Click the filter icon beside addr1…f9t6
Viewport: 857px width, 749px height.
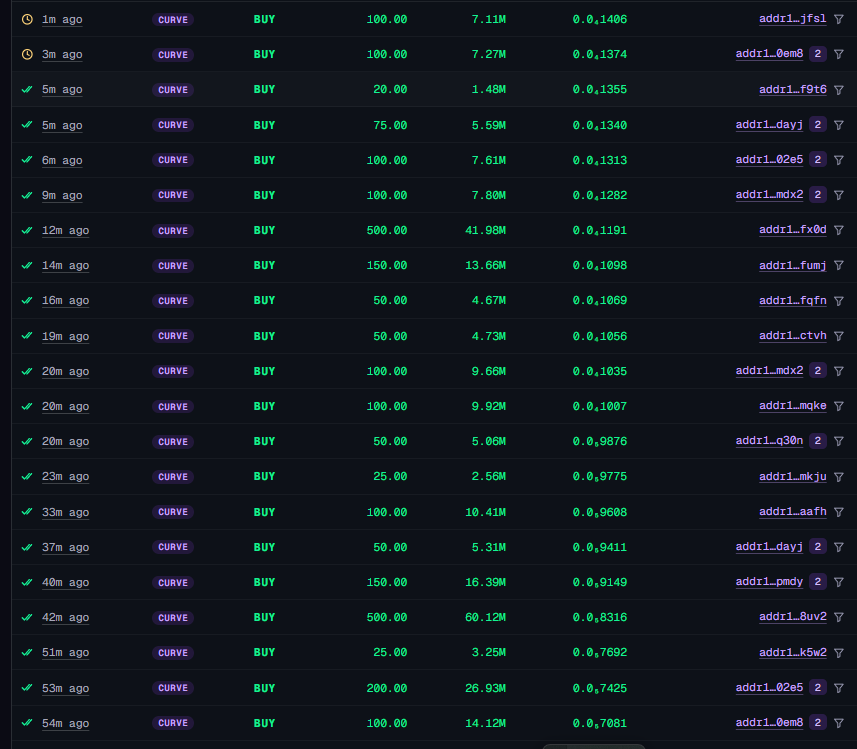tap(839, 90)
